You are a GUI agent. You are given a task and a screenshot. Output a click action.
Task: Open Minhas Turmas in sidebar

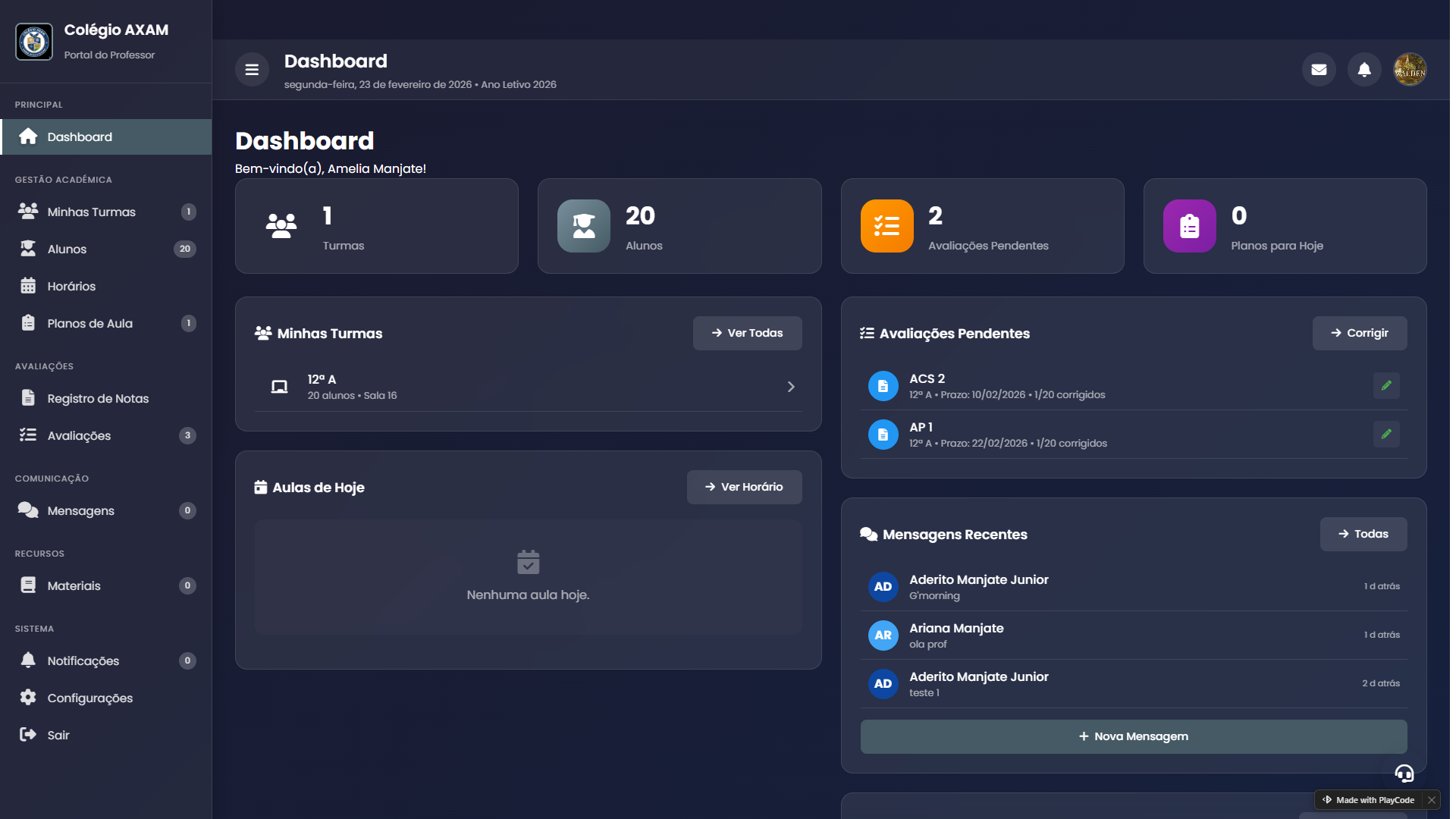tap(92, 212)
